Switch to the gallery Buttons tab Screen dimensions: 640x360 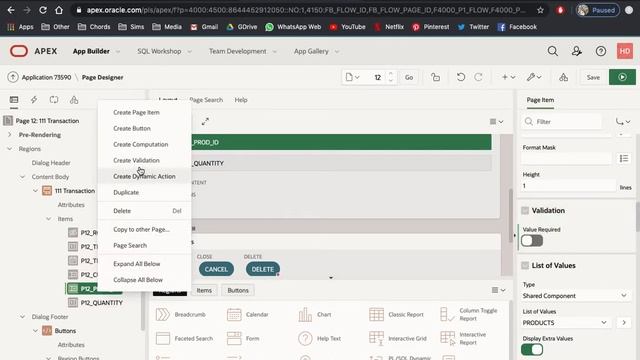[238, 290]
